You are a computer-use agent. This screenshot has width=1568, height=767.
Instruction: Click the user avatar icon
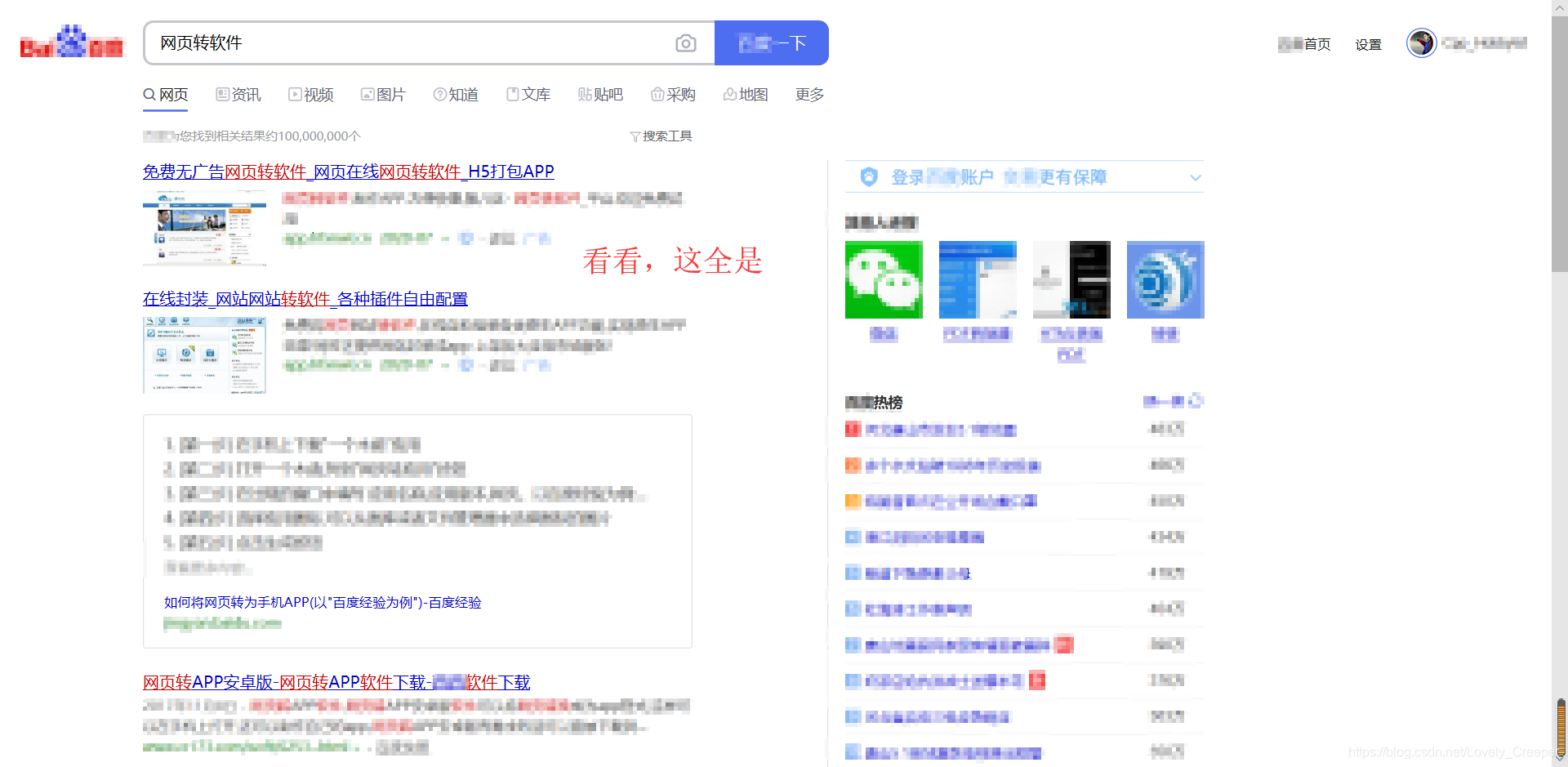pos(1422,42)
